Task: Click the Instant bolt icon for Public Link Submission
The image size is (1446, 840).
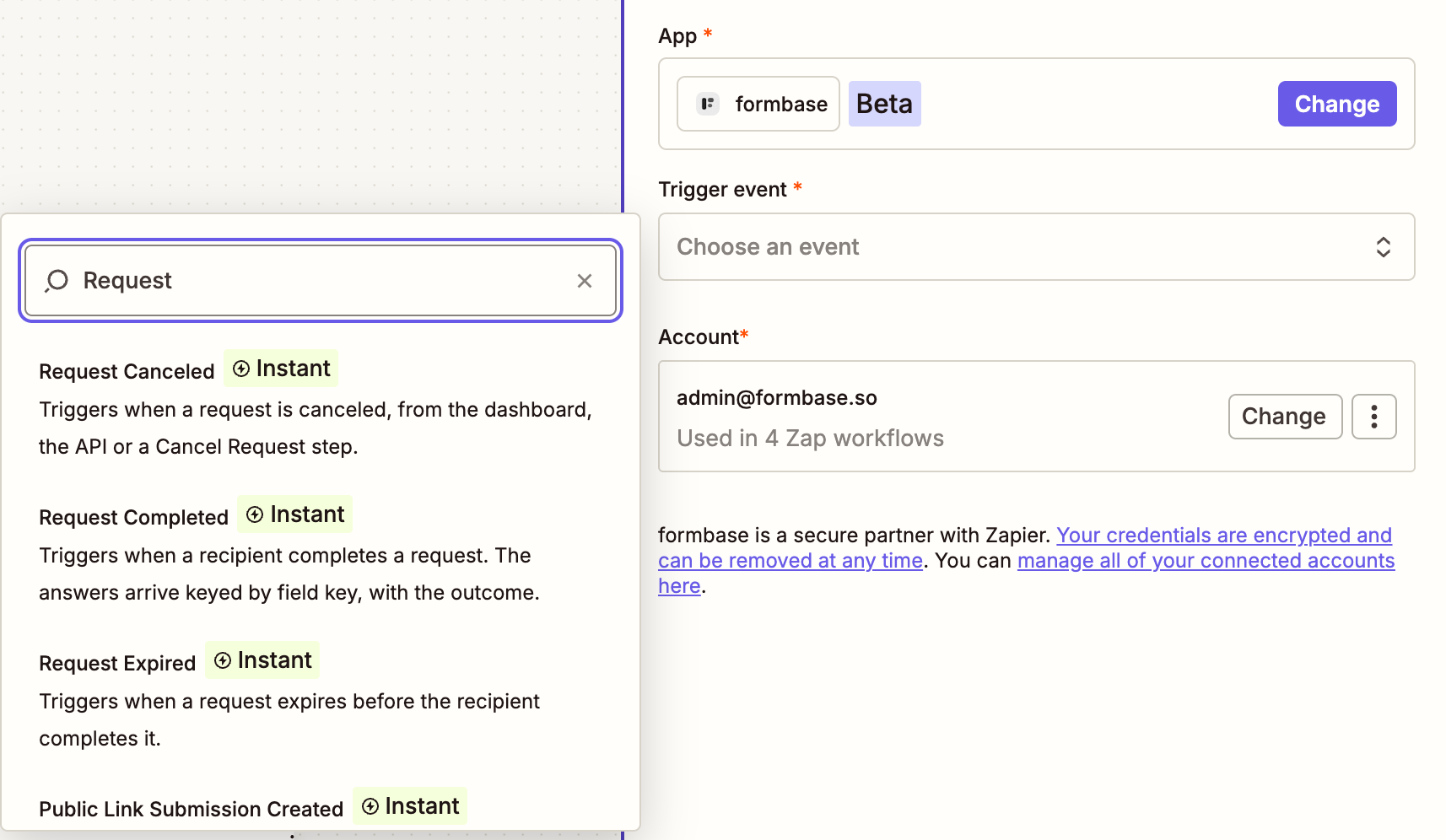Action: point(370,807)
